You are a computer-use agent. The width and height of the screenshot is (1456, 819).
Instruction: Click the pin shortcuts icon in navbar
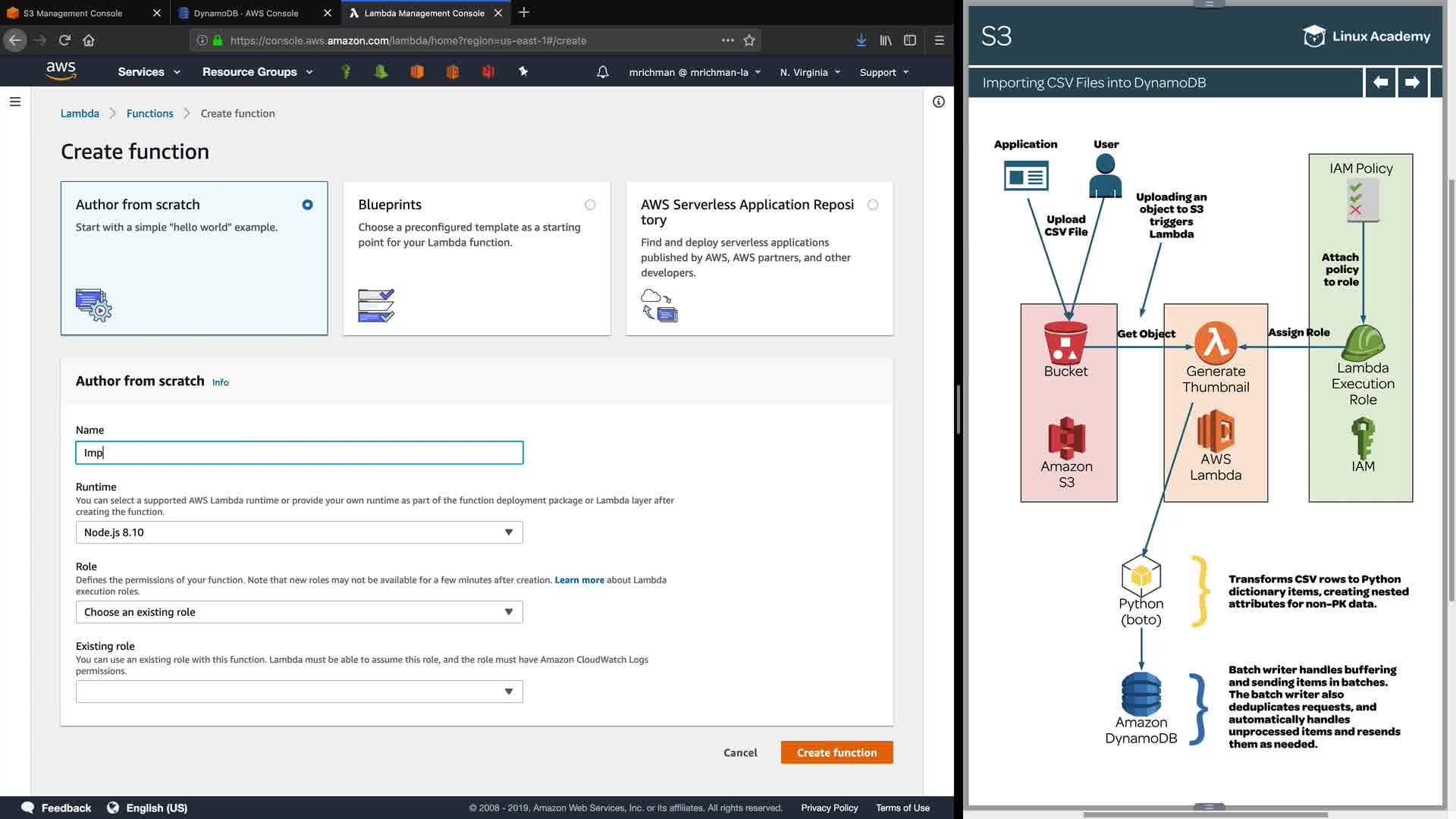[x=522, y=71]
